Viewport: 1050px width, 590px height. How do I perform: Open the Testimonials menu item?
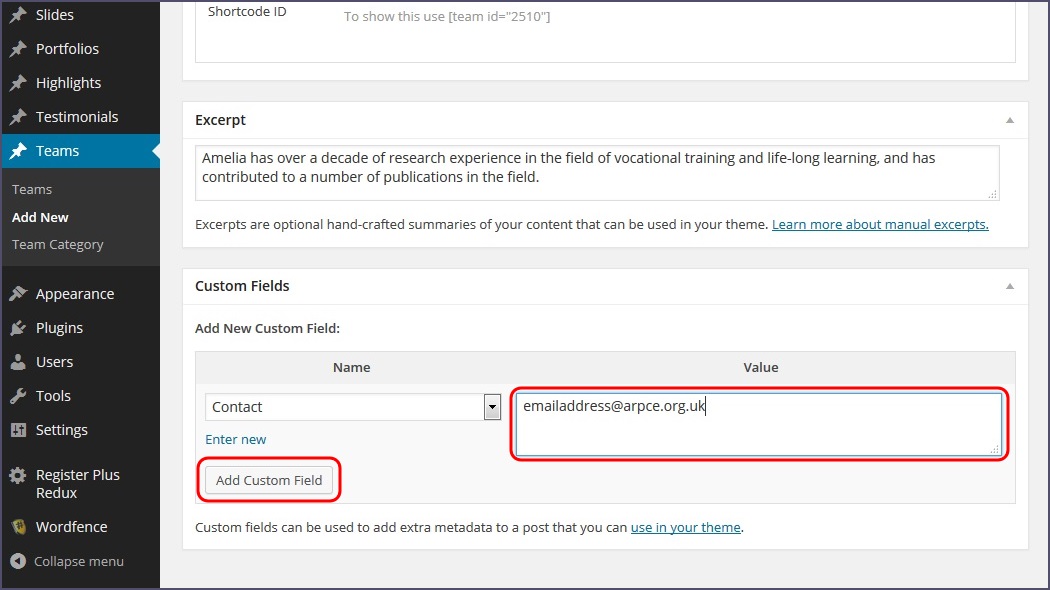click(x=77, y=117)
